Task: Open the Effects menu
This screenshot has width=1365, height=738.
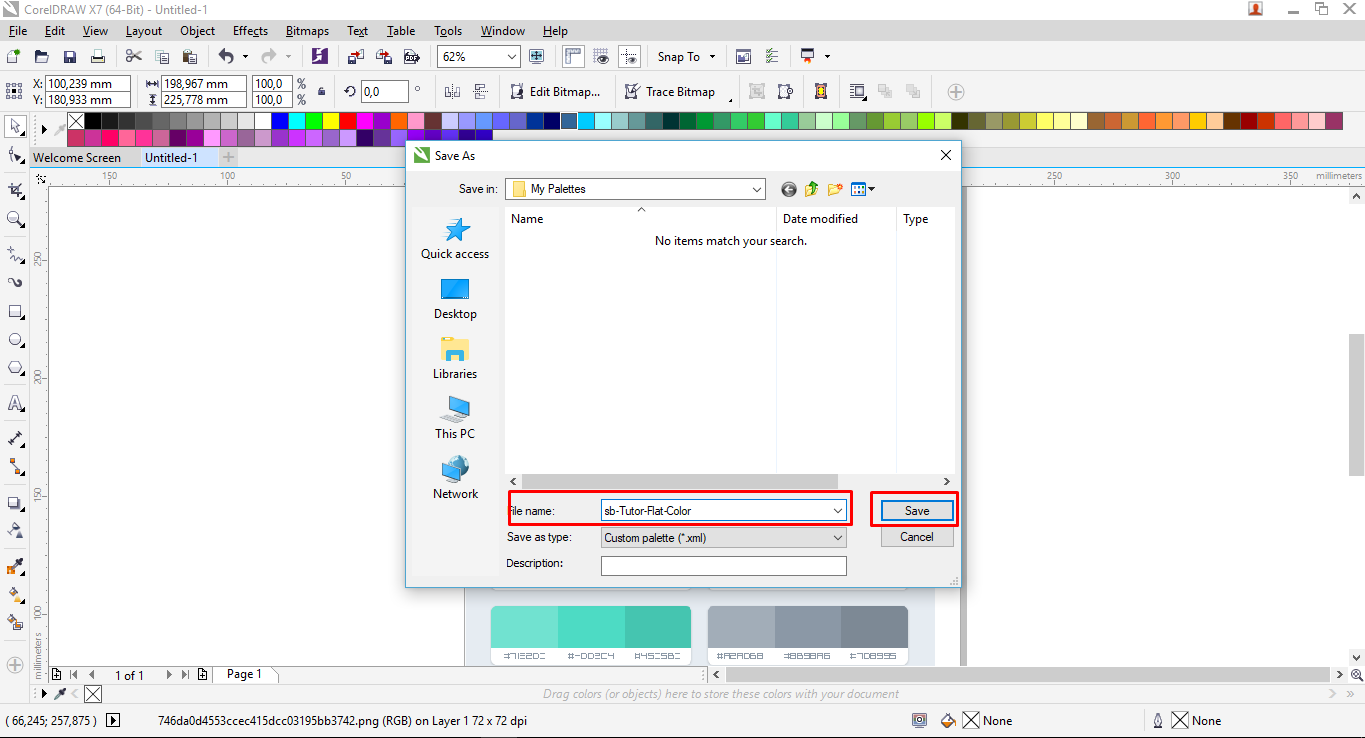Action: tap(250, 31)
